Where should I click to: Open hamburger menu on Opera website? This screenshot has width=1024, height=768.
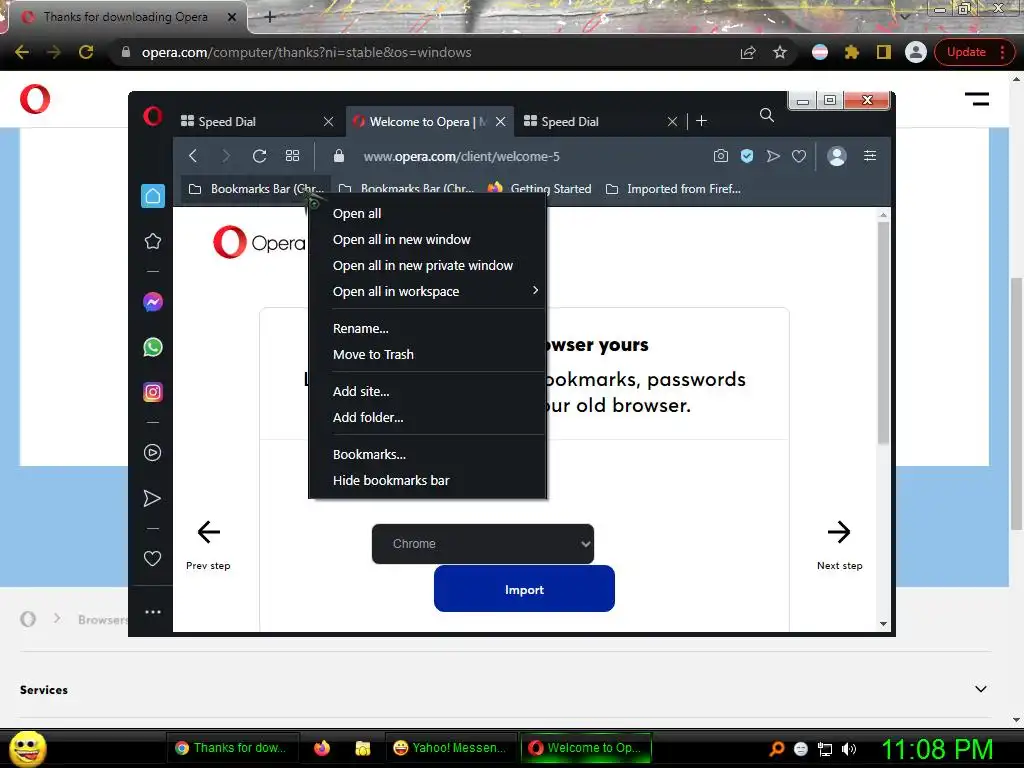pos(977,99)
